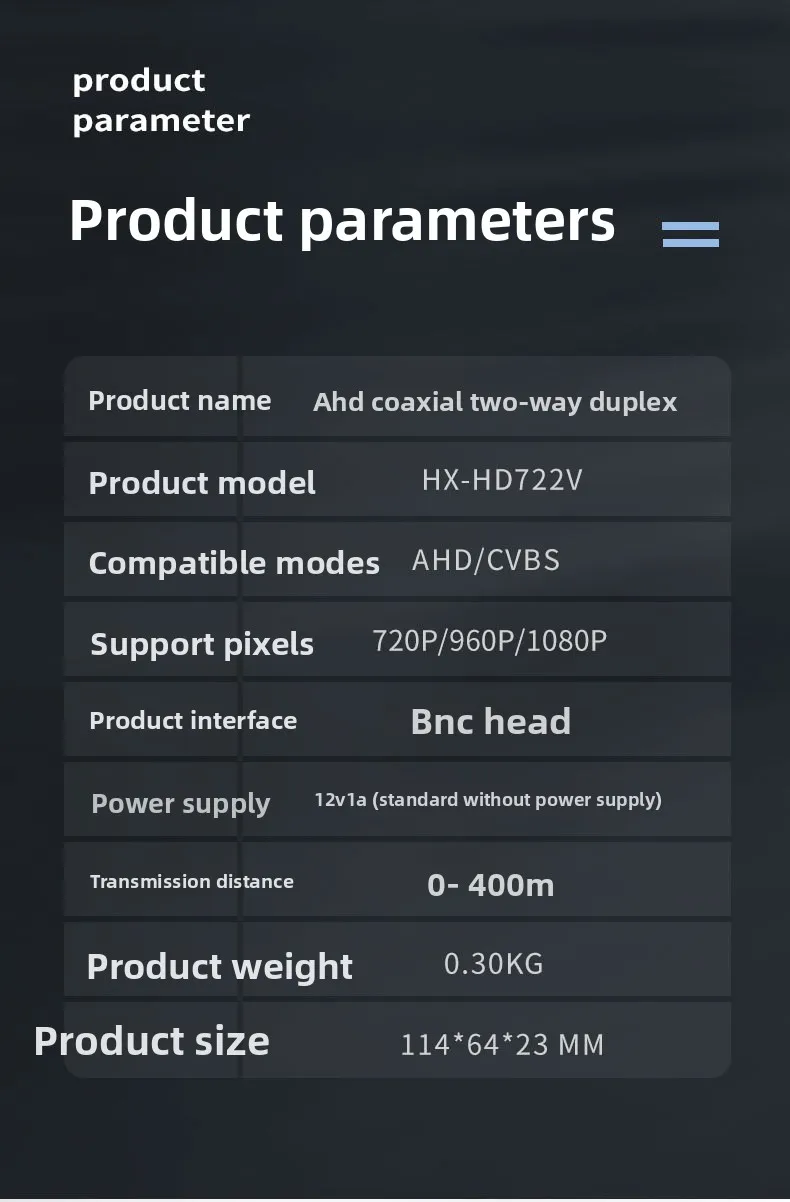
Task: Click the HX-HD722V model value
Action: (x=502, y=481)
